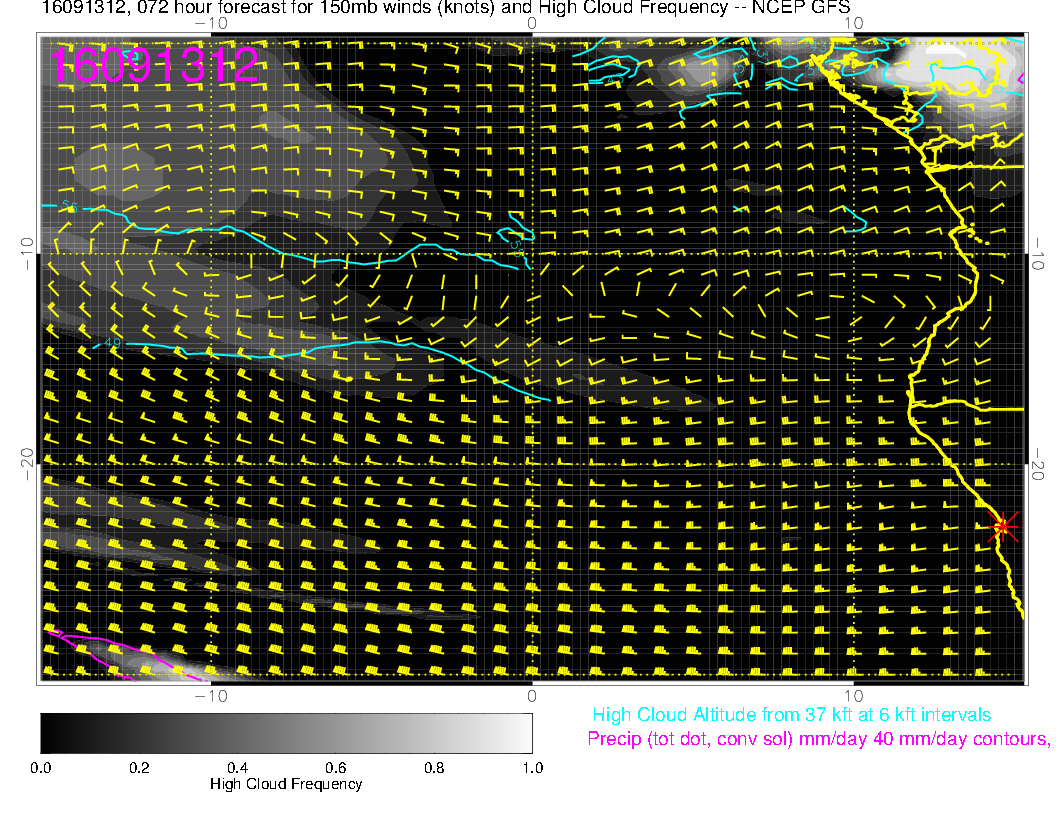Image resolution: width=1056 pixels, height=816 pixels.
Task: Select the 0.0 tick label on the colorbar
Action: click(40, 768)
